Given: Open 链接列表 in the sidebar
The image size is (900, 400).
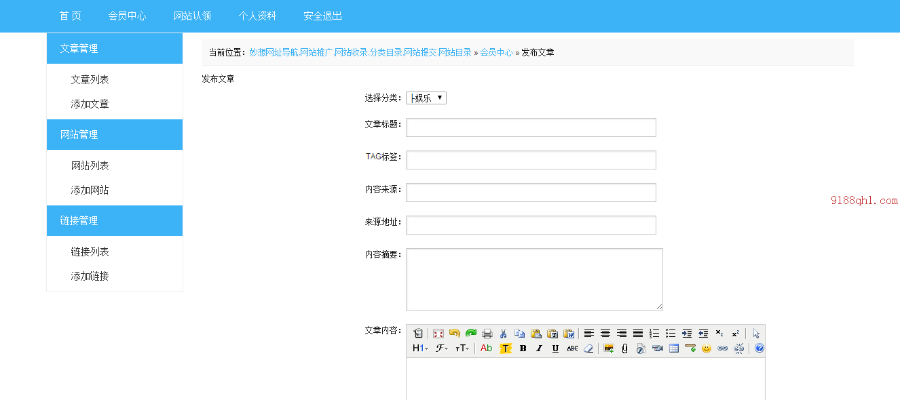Looking at the screenshot, I should tap(90, 252).
